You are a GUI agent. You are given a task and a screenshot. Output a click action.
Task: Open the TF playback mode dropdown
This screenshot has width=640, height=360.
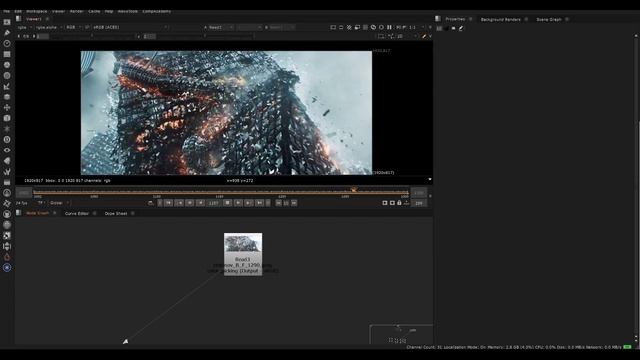(x=42, y=203)
